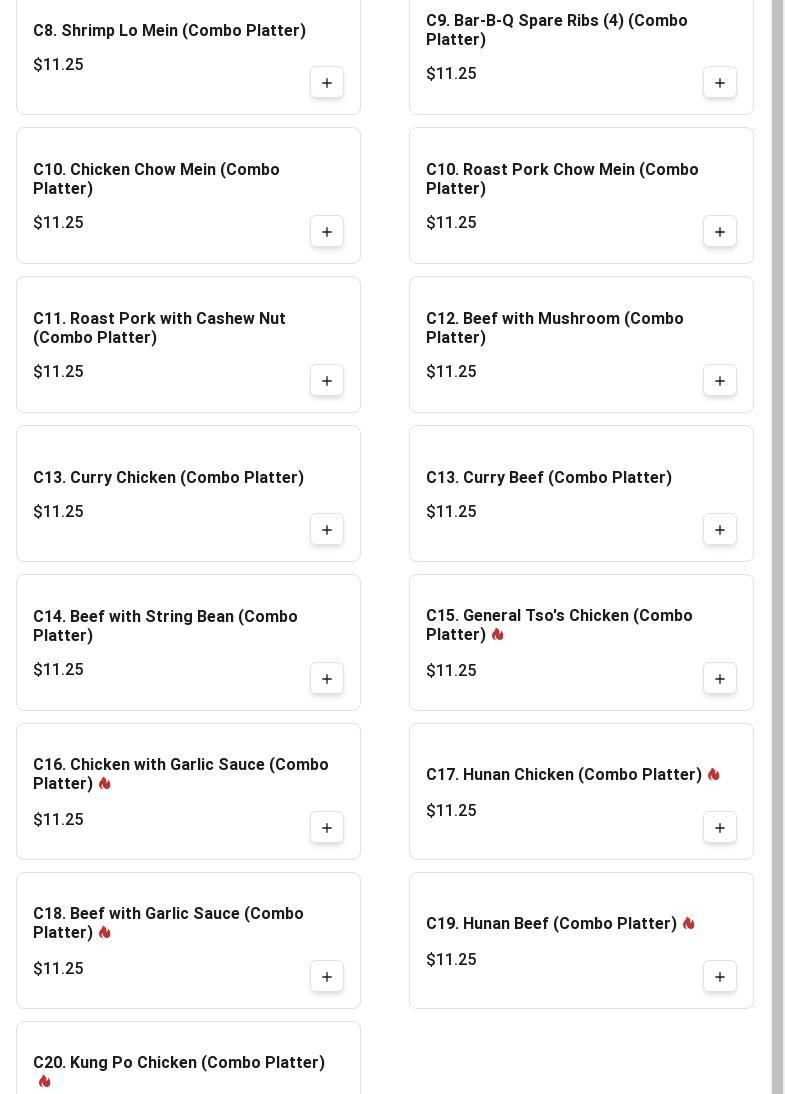Add C9 Bar-B-Q Spare Ribs to cart

720,83
